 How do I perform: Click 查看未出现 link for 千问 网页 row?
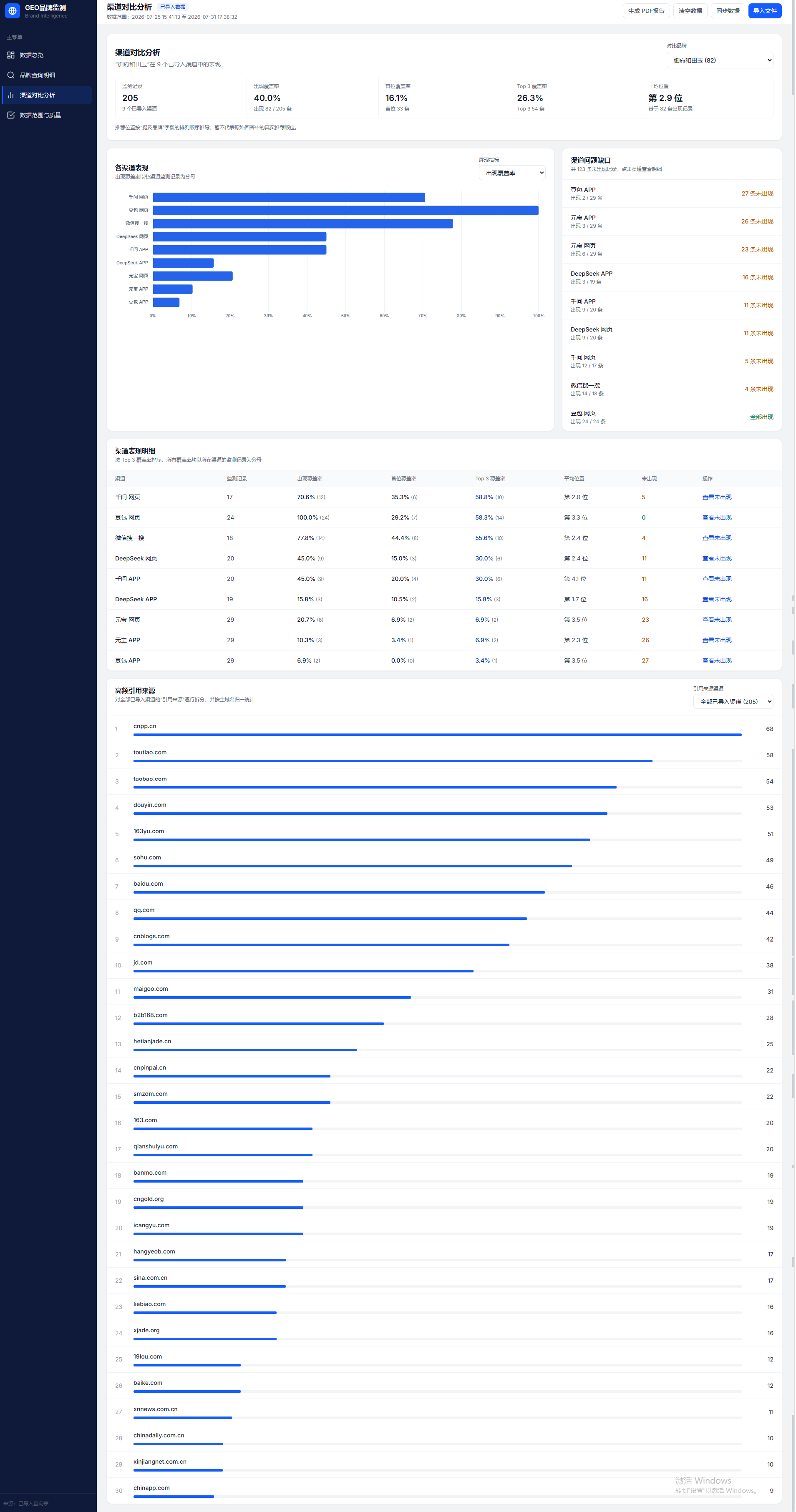(717, 498)
